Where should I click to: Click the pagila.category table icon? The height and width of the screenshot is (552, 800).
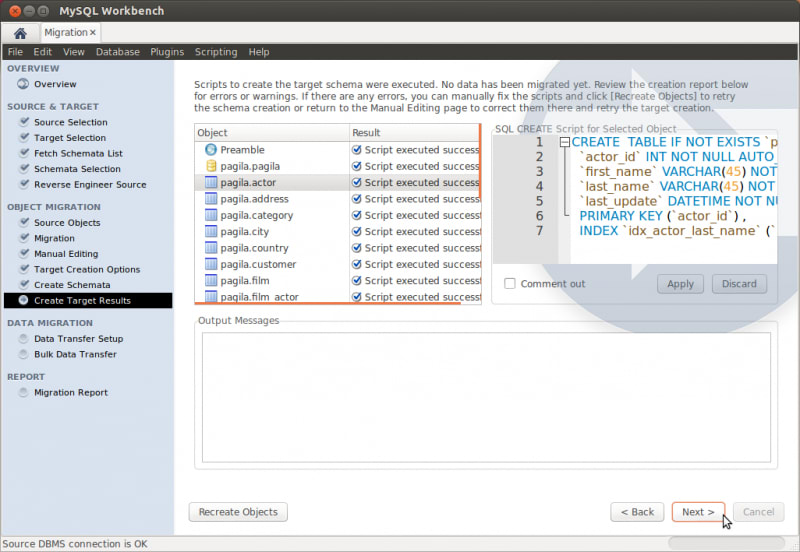click(211, 215)
